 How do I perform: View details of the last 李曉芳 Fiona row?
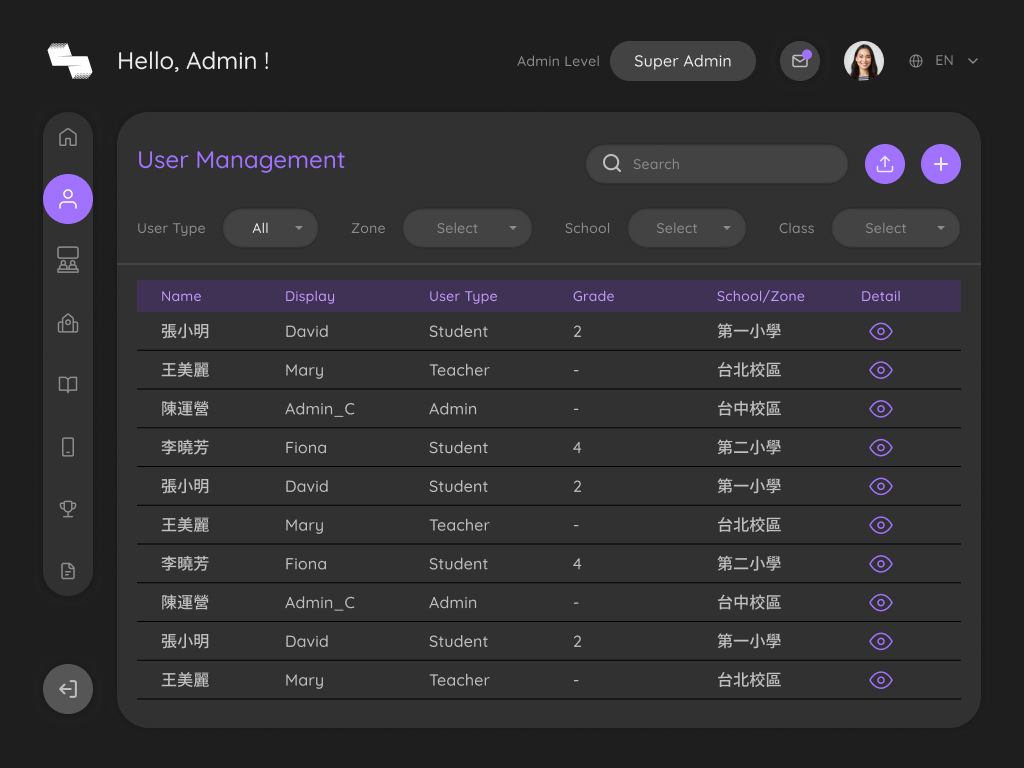(880, 564)
